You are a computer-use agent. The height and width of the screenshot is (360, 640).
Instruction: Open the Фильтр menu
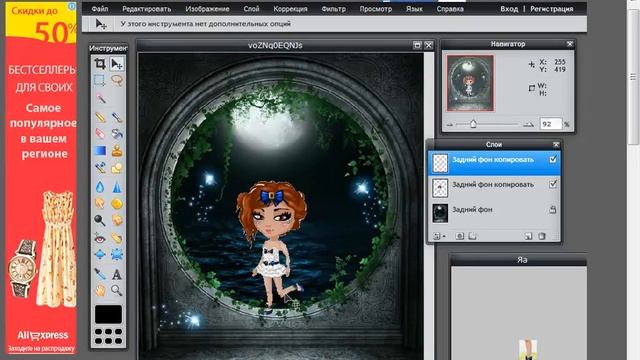click(333, 9)
